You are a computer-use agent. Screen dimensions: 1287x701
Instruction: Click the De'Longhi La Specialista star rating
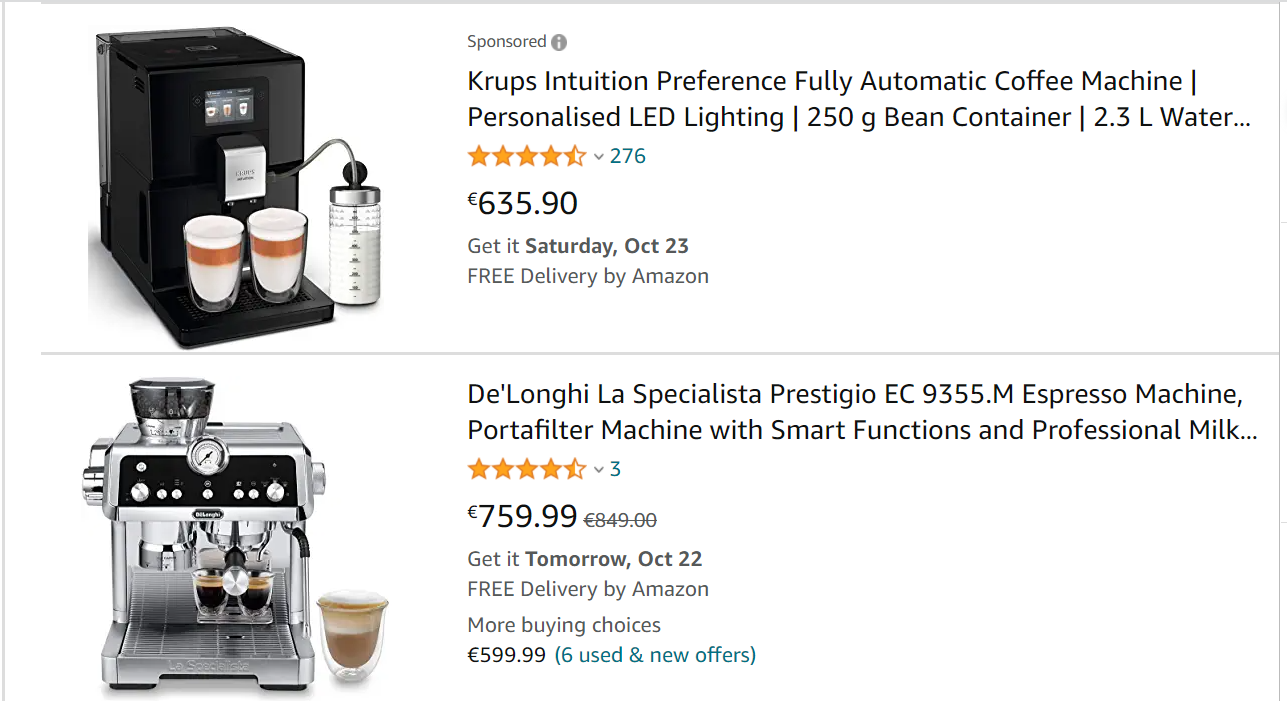pyautogui.click(x=526, y=469)
